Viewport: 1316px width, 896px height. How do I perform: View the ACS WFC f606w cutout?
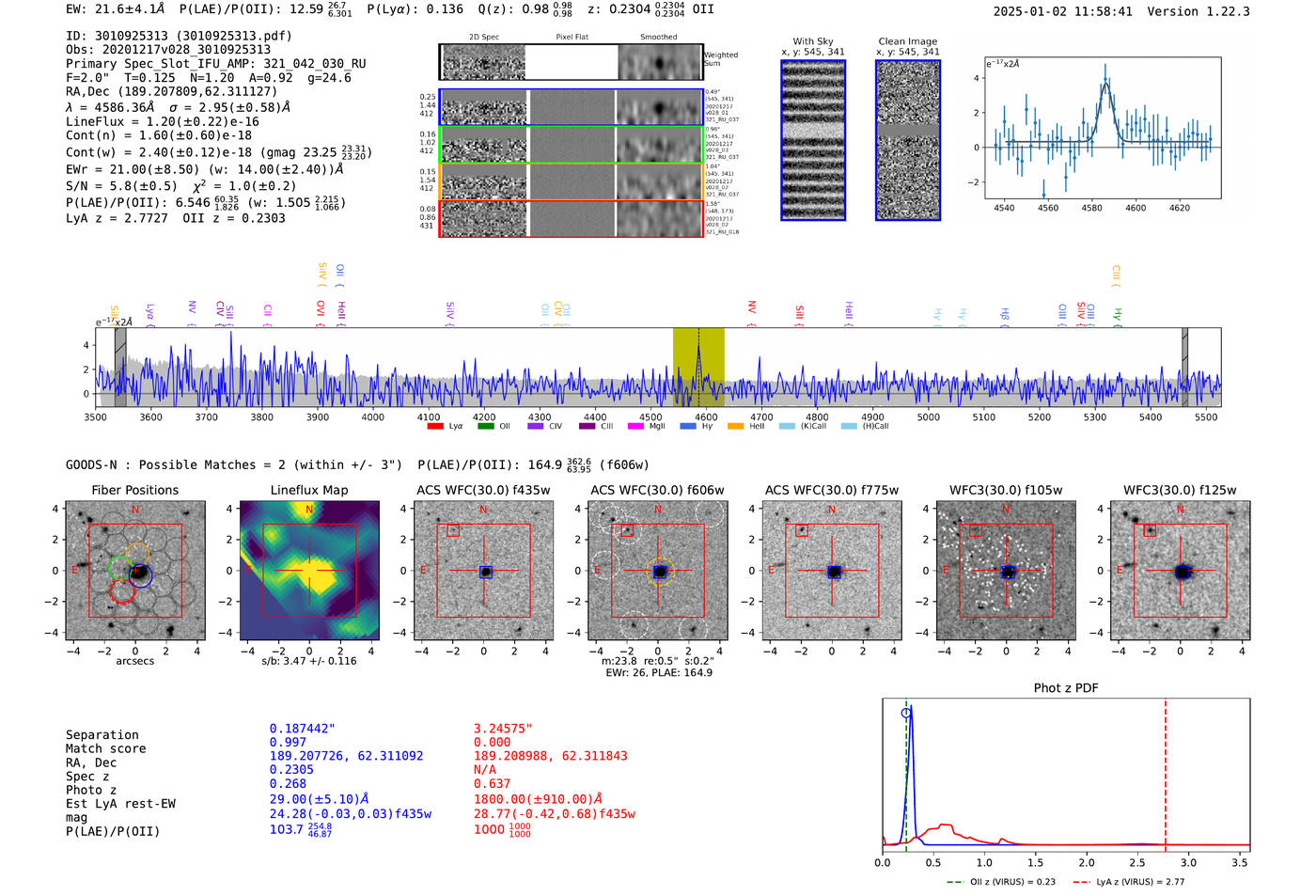click(x=658, y=570)
